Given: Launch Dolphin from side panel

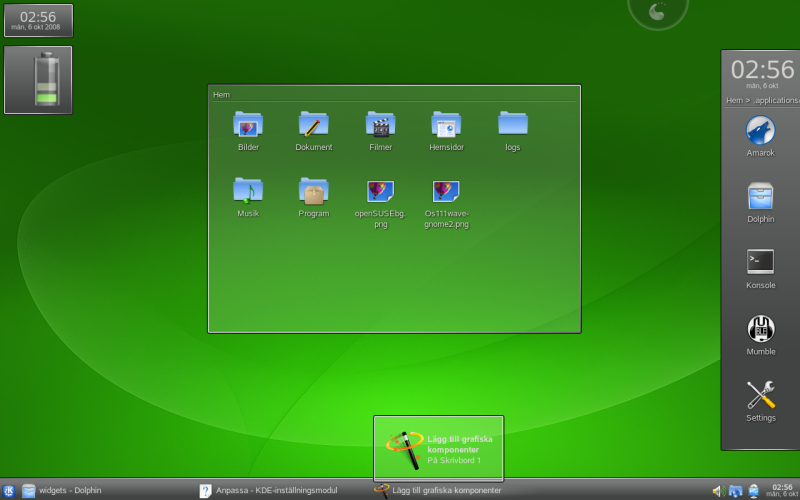Looking at the screenshot, I should click(760, 202).
